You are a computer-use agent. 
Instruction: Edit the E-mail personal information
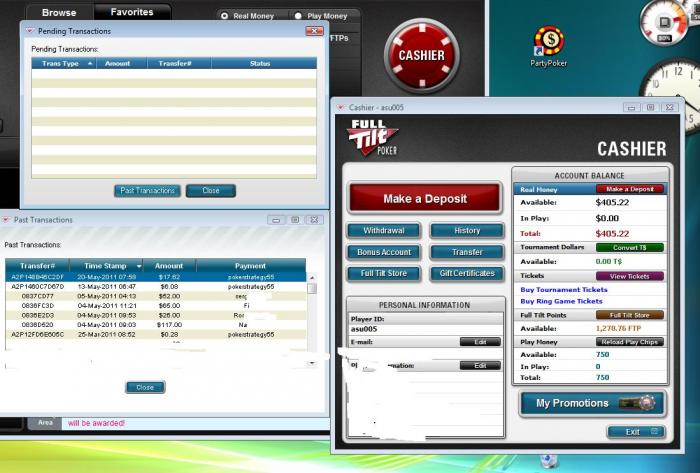(480, 342)
